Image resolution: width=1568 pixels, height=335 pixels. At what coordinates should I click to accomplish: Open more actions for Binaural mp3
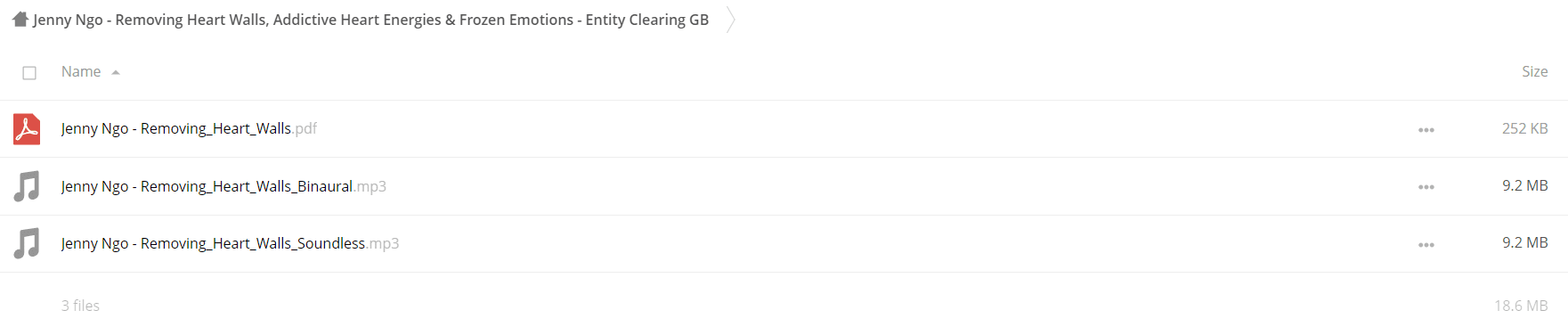(1426, 187)
